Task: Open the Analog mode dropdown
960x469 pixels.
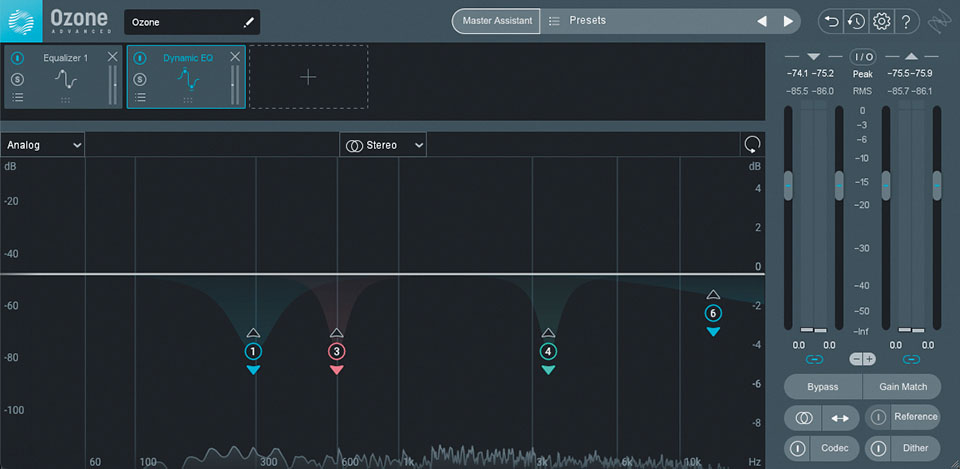Action: tap(43, 145)
